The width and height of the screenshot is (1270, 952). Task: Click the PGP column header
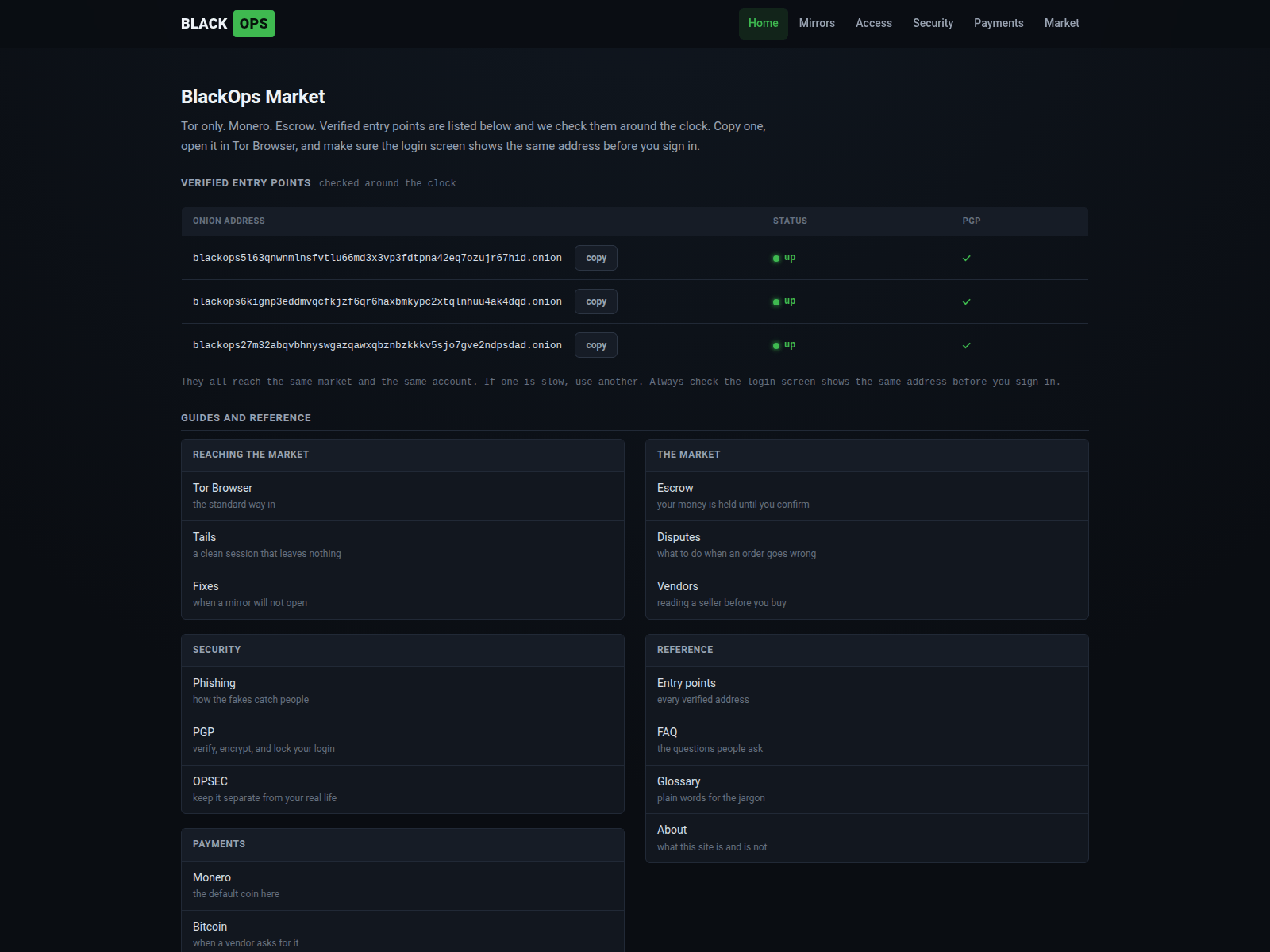click(972, 221)
